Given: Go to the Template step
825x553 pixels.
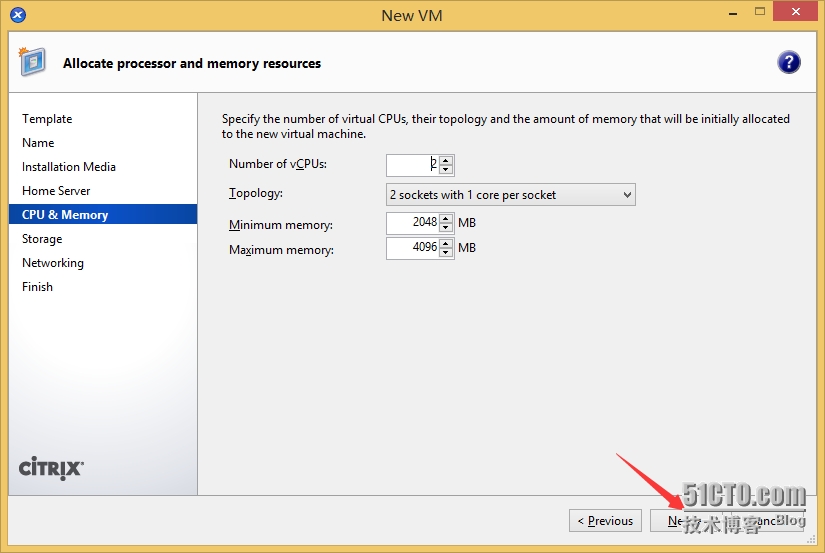Looking at the screenshot, I should (47, 119).
